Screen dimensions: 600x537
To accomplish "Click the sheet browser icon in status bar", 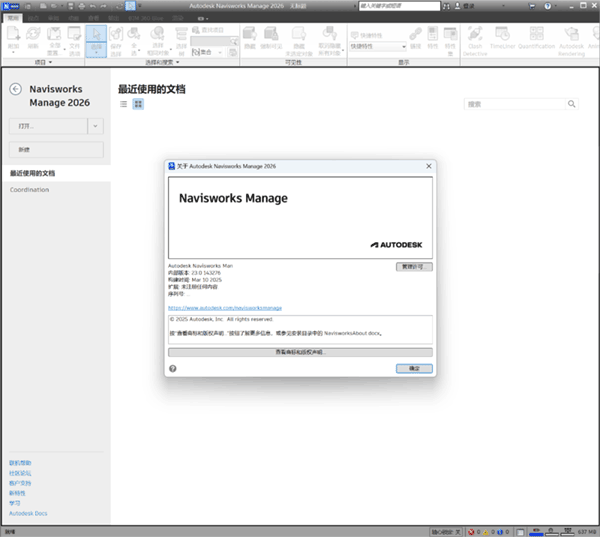I will [520, 532].
